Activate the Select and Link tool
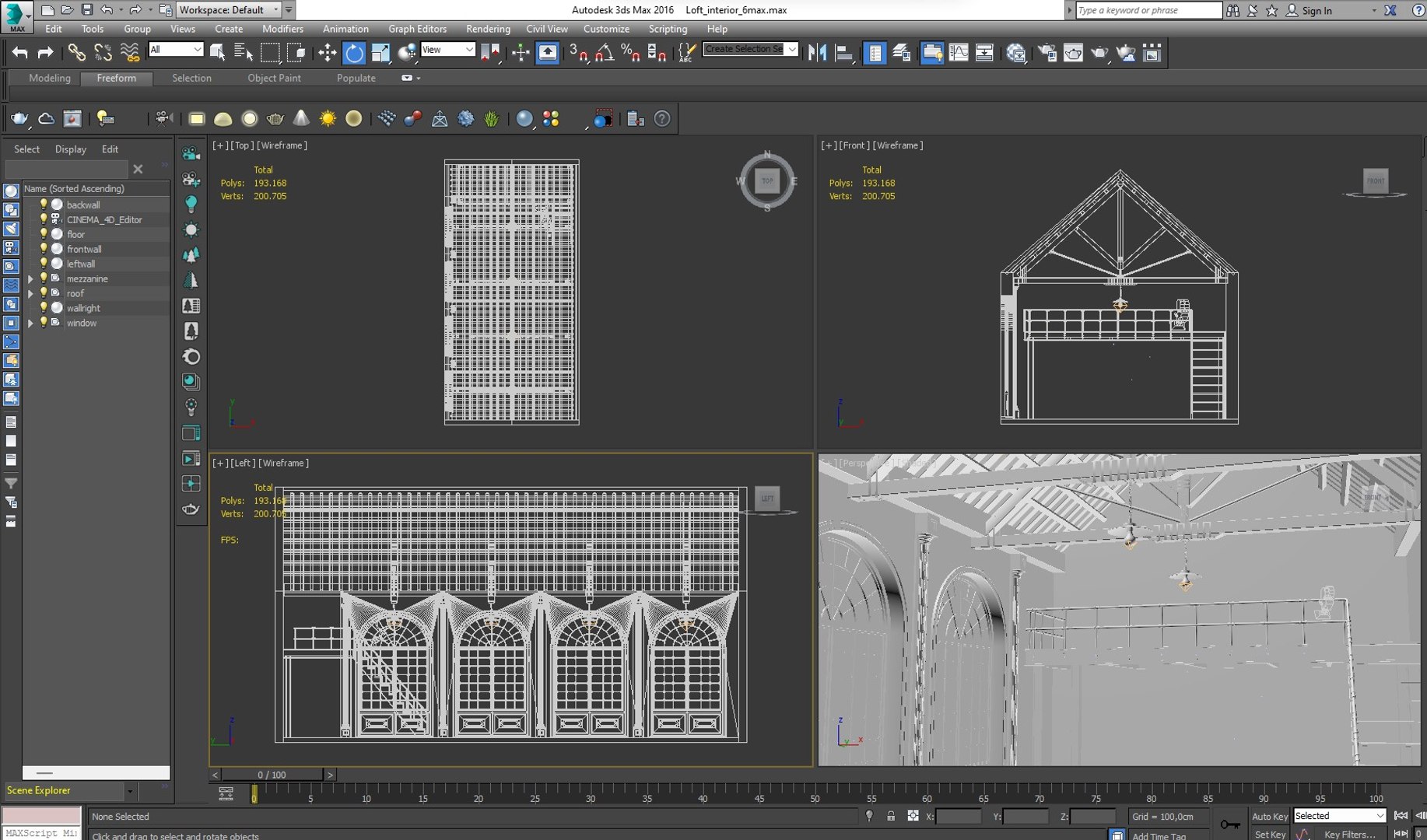The width and height of the screenshot is (1427, 840). click(76, 53)
